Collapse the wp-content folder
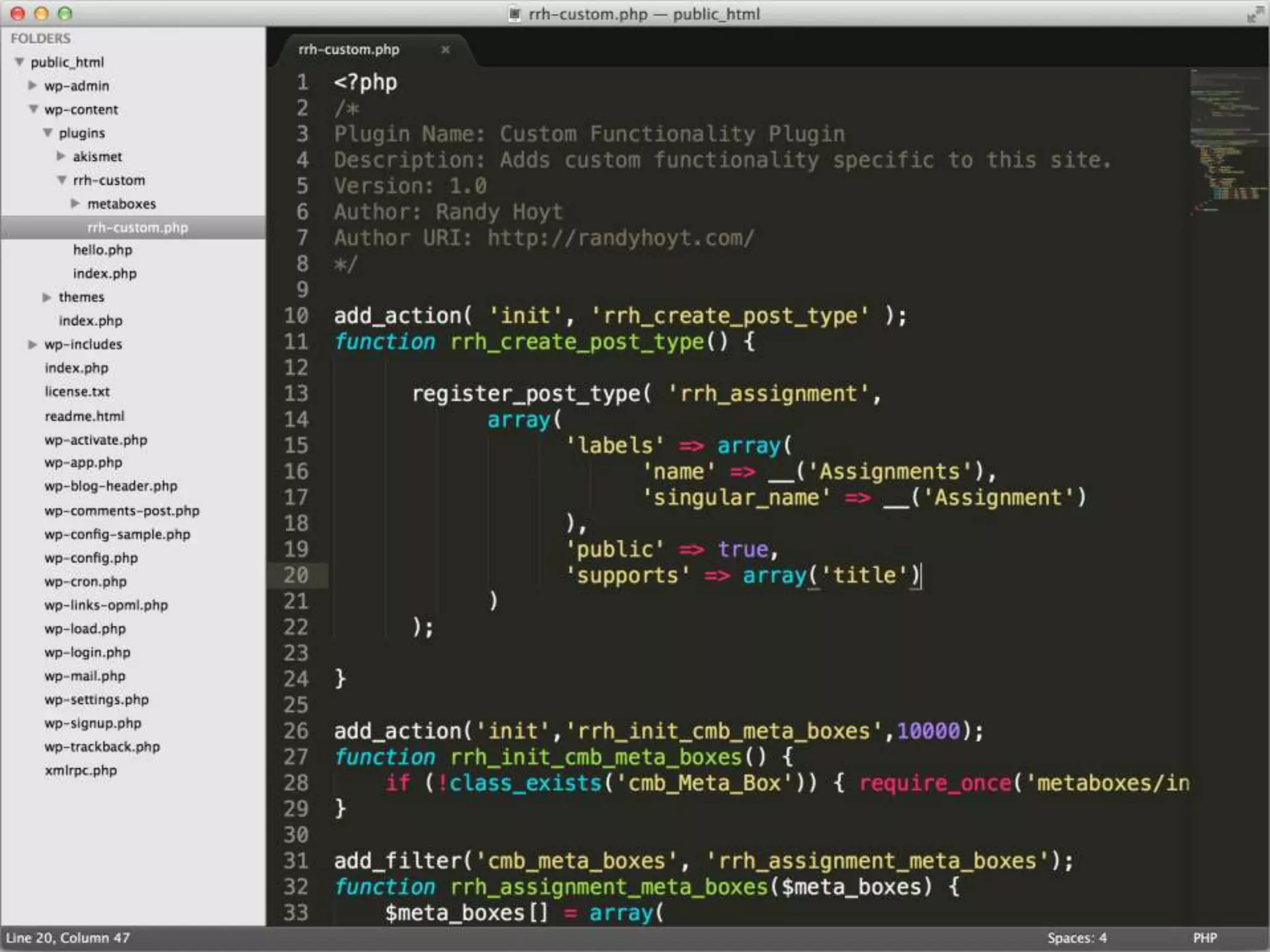 point(33,109)
